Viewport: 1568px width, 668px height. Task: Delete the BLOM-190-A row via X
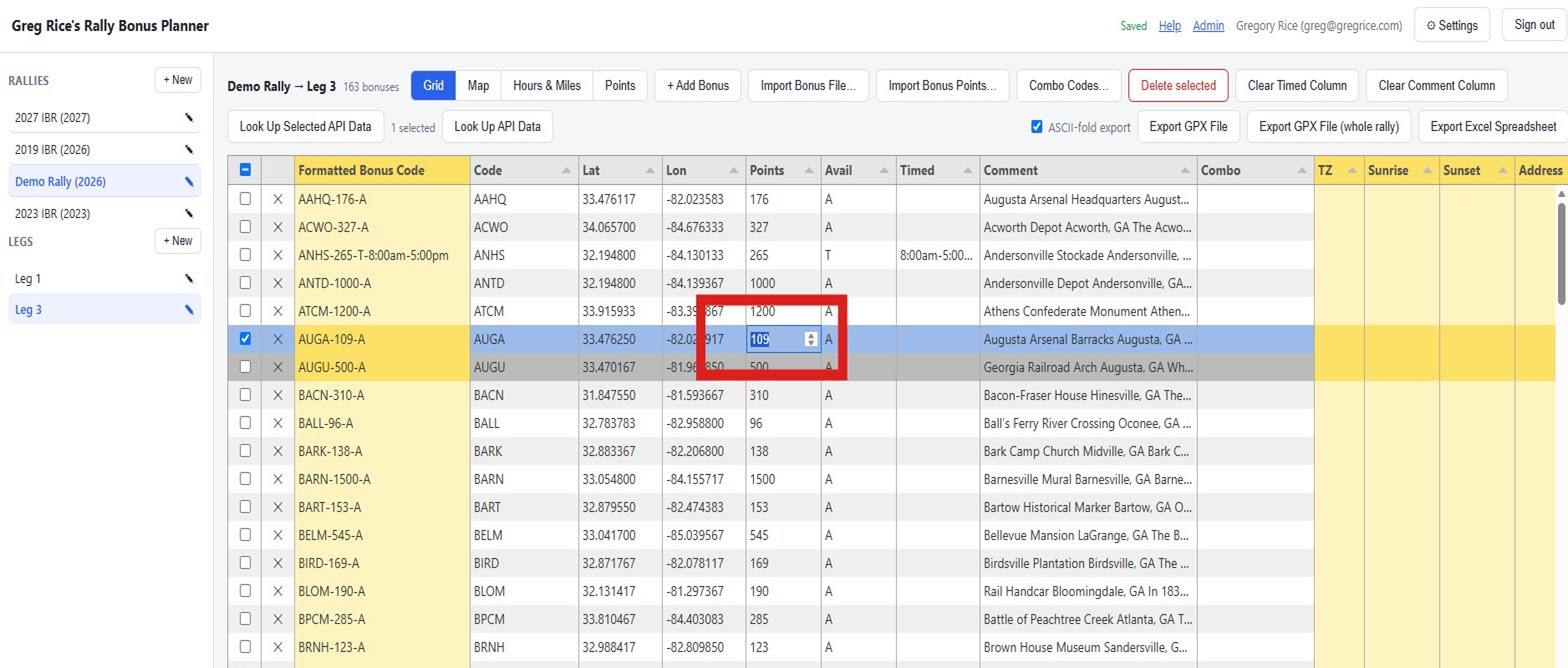click(x=278, y=591)
